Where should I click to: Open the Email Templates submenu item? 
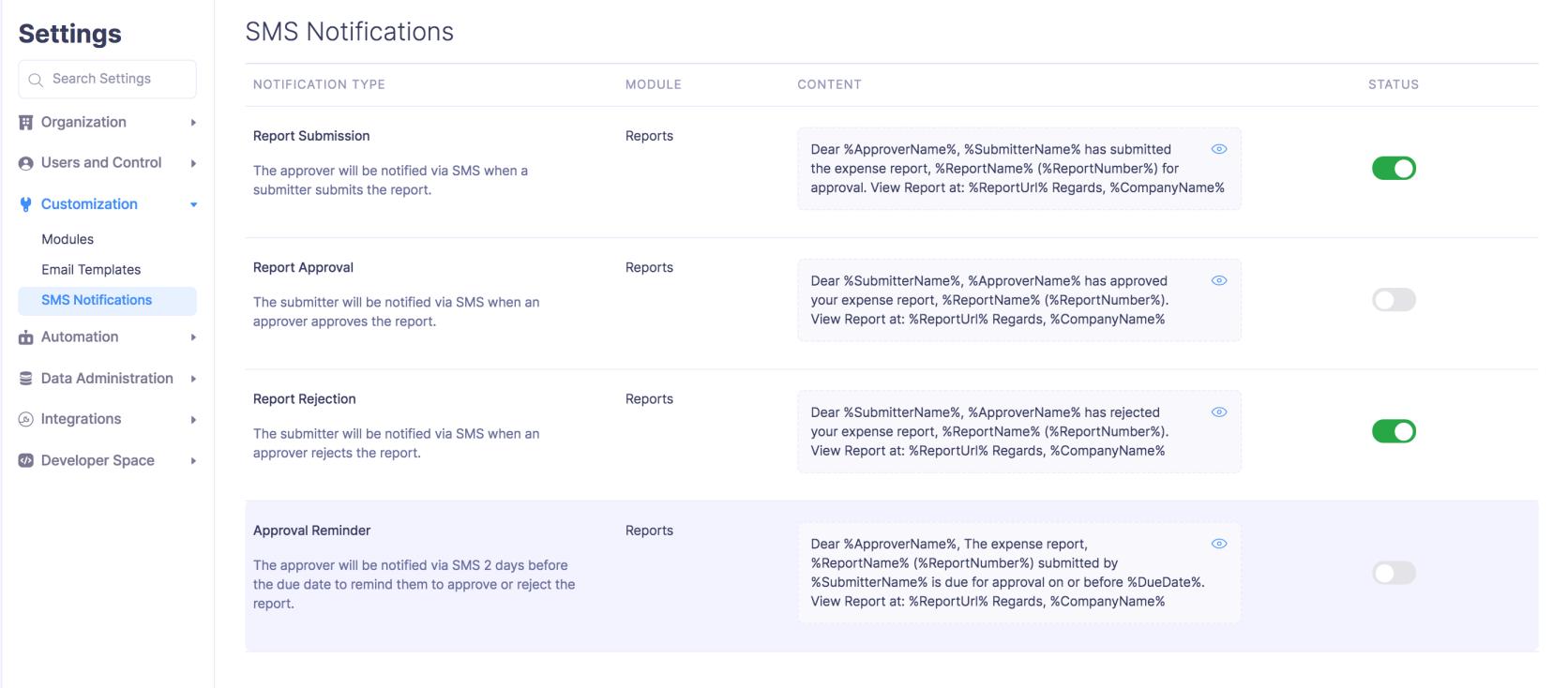(x=91, y=270)
